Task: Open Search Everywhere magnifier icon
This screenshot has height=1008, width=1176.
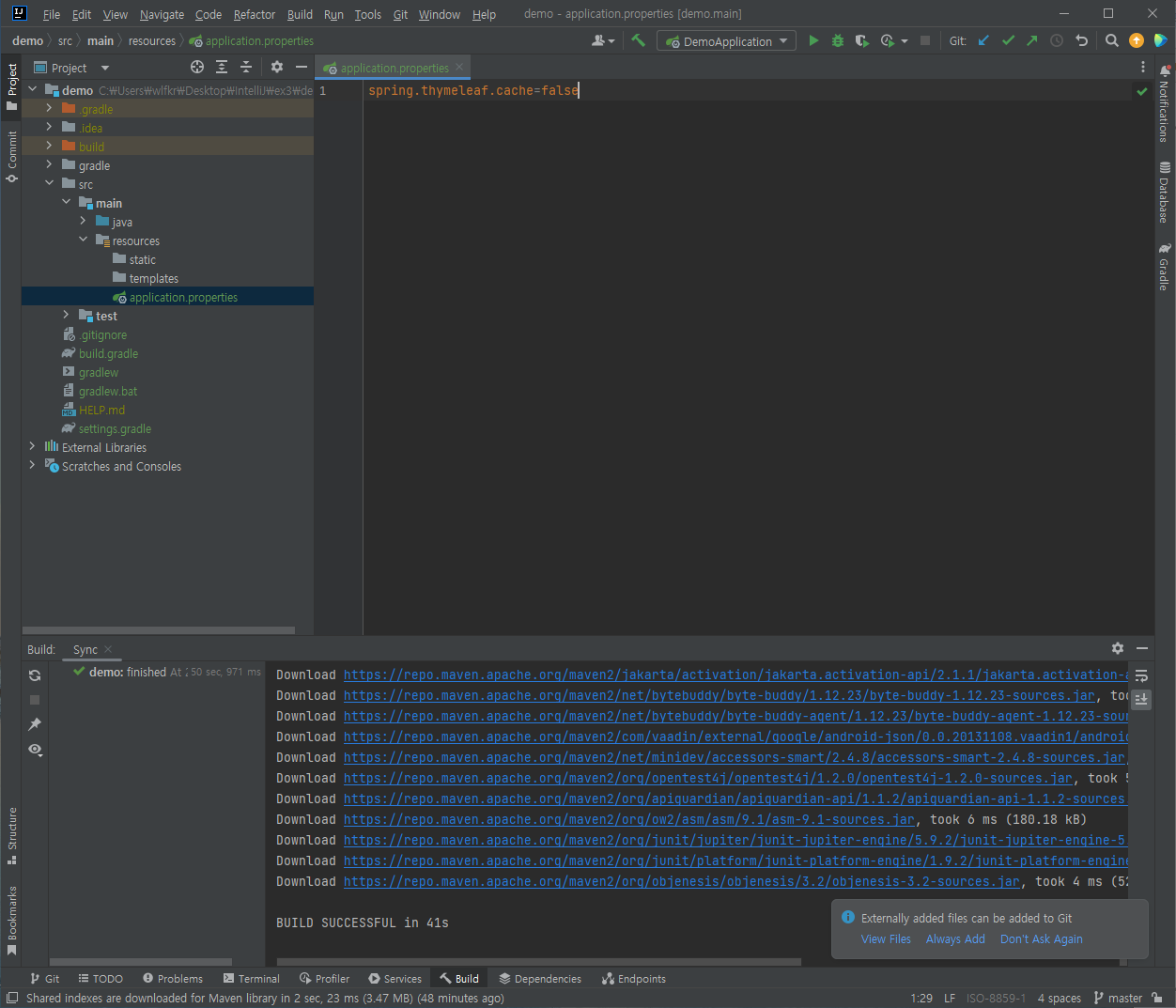Action: click(1112, 40)
